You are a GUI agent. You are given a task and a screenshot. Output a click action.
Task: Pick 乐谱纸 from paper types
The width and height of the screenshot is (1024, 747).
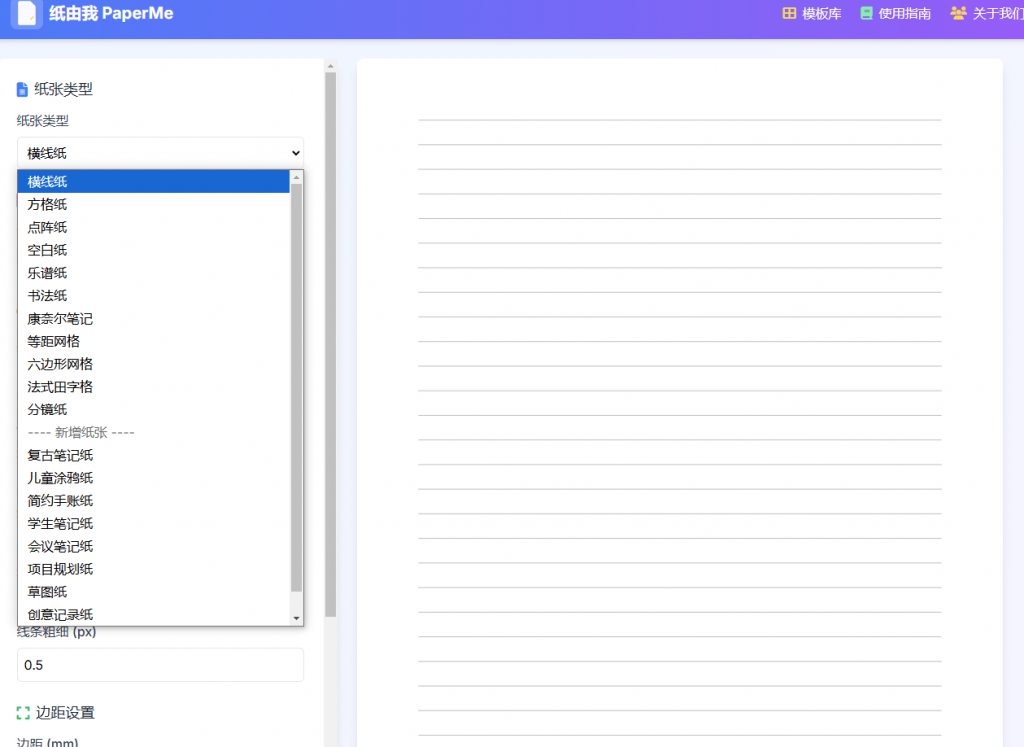[x=48, y=273]
